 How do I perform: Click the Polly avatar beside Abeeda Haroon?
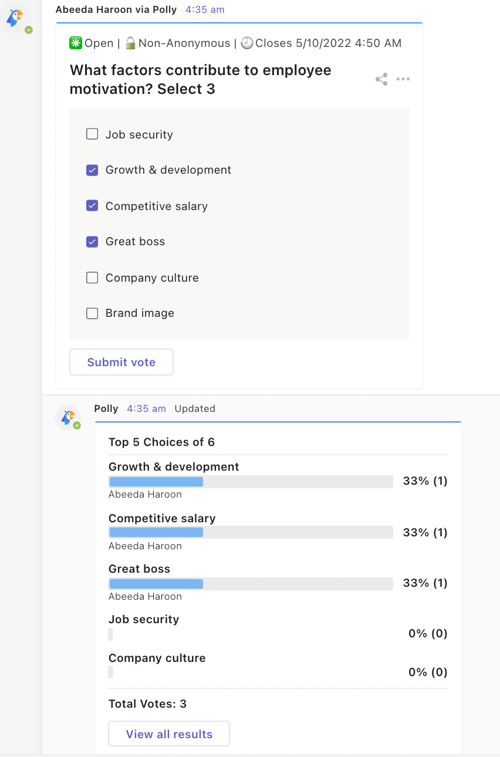[16, 20]
